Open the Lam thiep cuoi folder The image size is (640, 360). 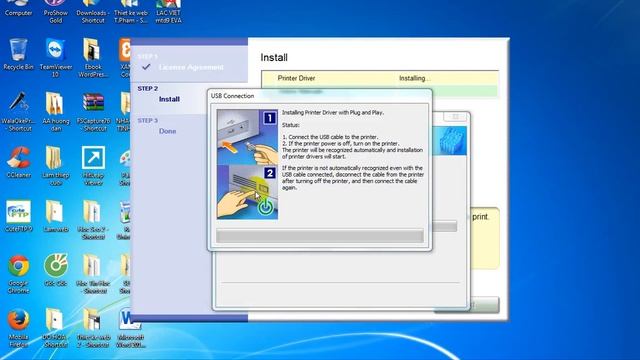point(56,165)
